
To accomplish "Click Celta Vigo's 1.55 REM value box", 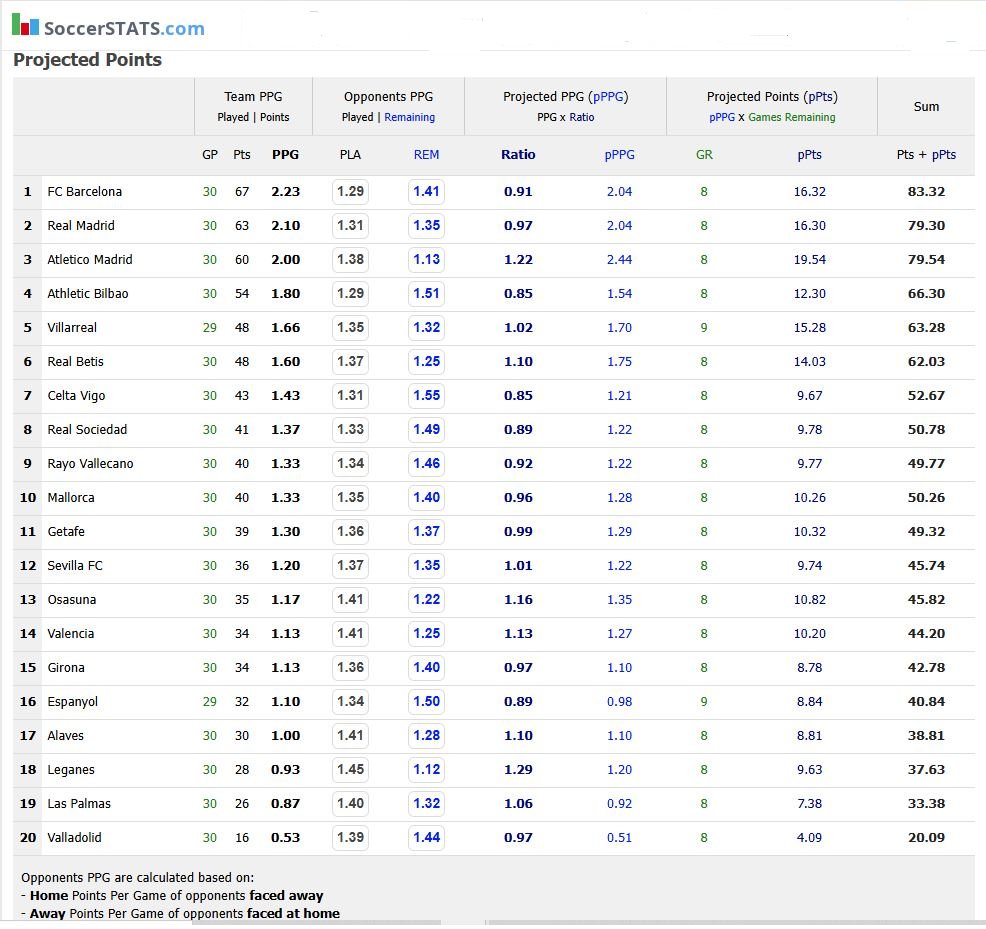I will click(x=426, y=396).
